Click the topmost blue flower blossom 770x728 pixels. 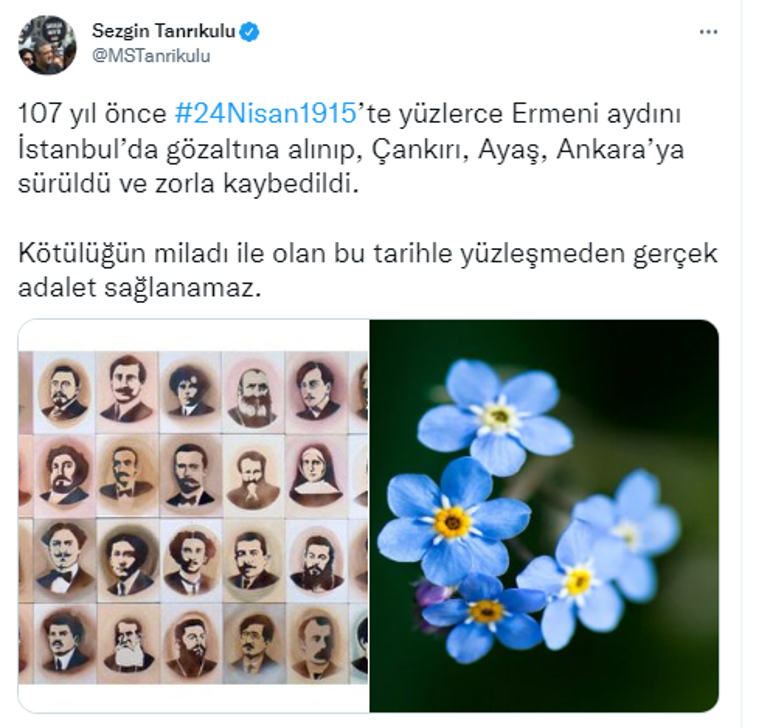click(x=495, y=417)
